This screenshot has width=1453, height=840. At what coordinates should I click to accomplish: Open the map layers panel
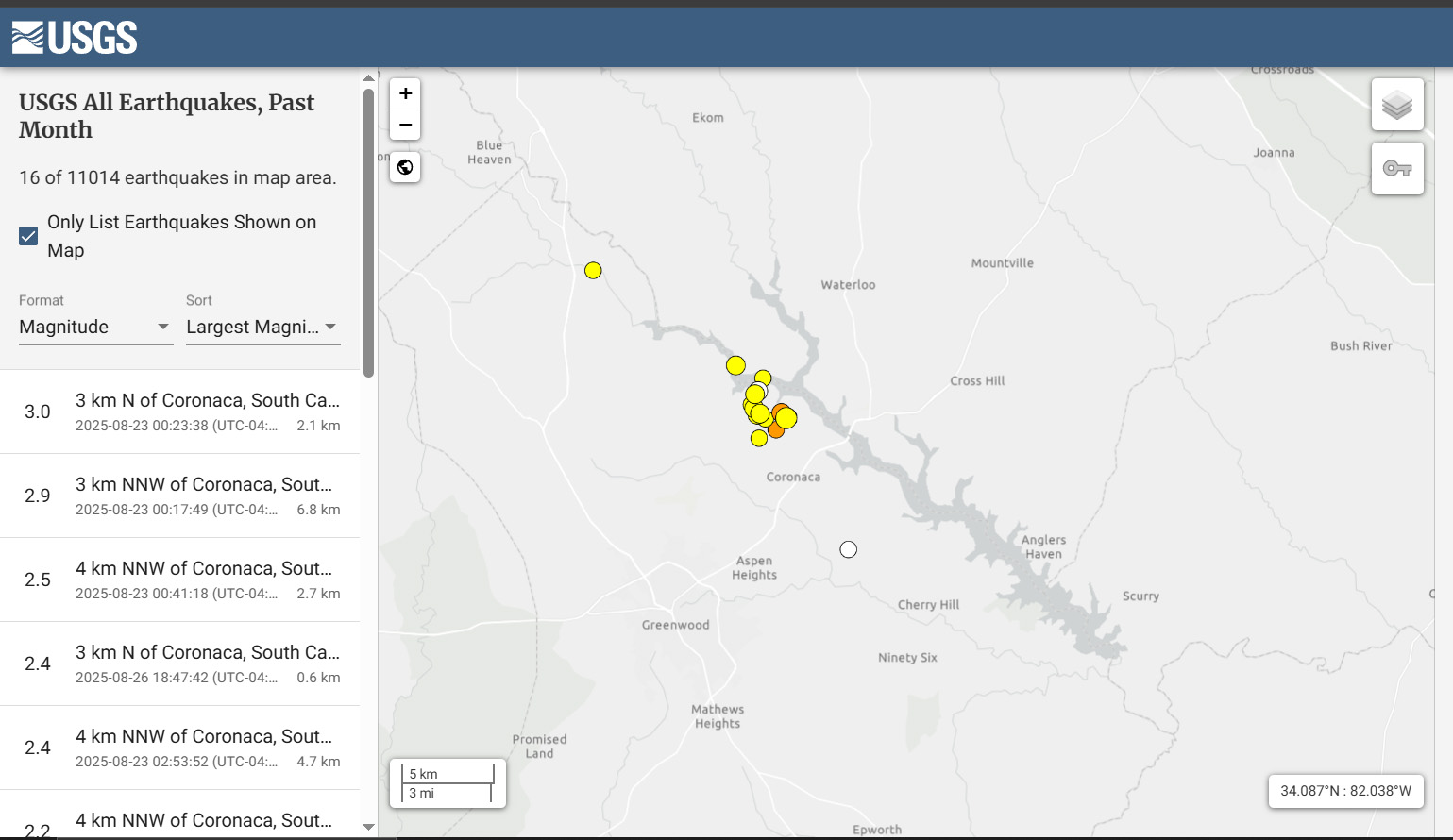coord(1397,105)
